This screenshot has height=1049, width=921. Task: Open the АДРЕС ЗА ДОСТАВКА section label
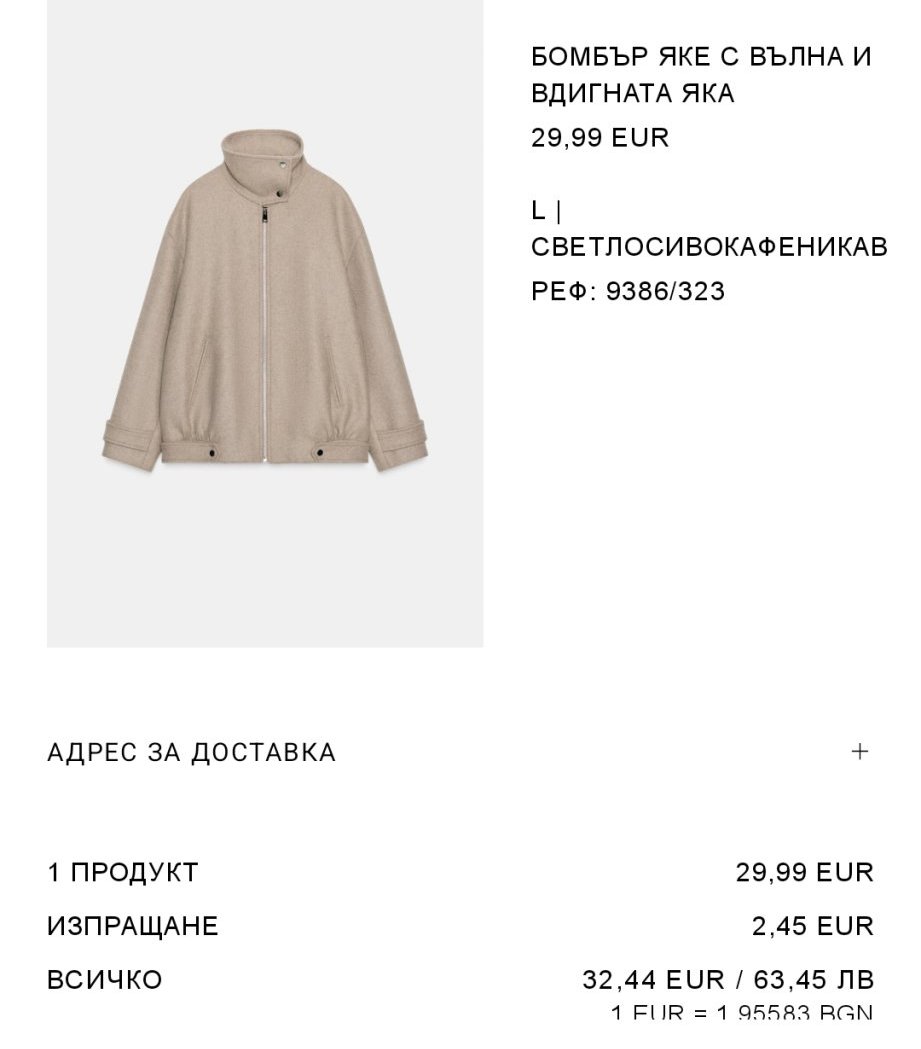[x=191, y=752]
